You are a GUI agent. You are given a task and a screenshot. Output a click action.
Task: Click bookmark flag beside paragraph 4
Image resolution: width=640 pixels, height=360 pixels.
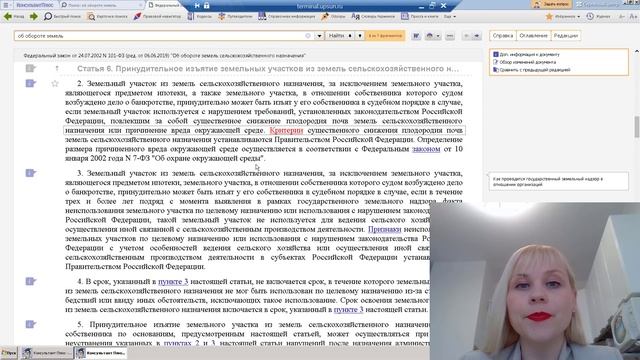point(31,281)
